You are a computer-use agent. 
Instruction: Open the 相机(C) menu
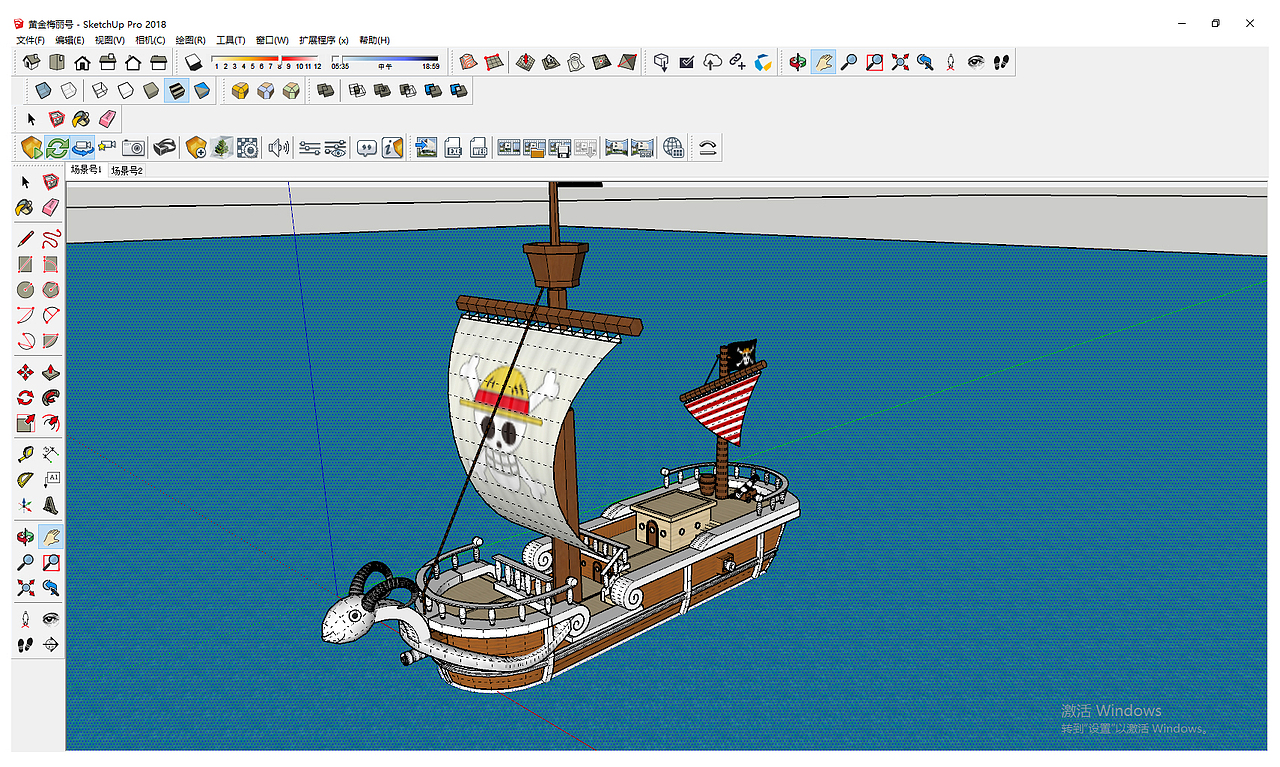150,40
